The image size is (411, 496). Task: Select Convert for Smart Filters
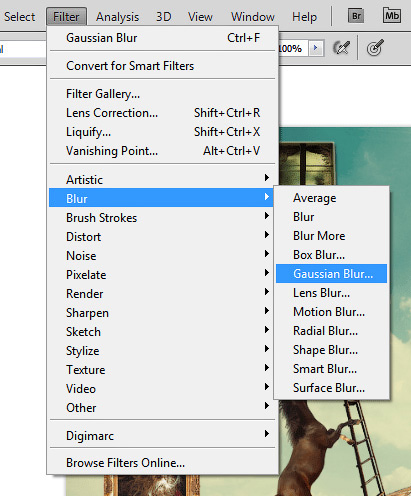pyautogui.click(x=162, y=66)
